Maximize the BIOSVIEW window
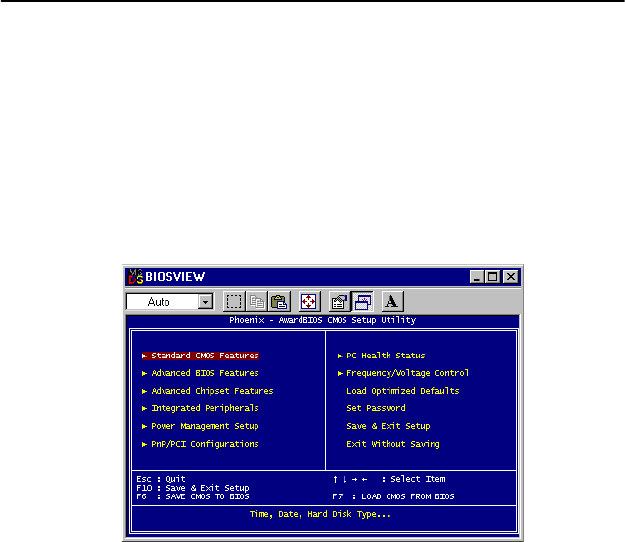 [492, 277]
